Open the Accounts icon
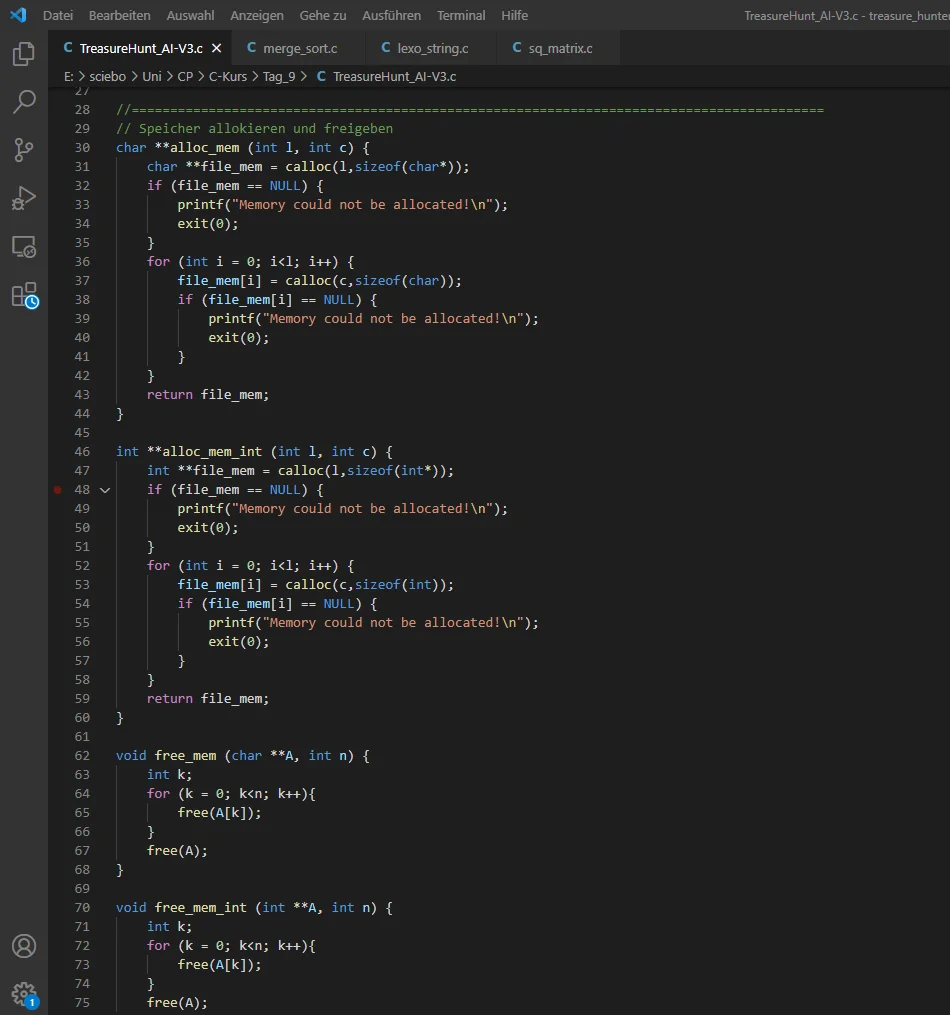The width and height of the screenshot is (950, 1015). pos(24,946)
